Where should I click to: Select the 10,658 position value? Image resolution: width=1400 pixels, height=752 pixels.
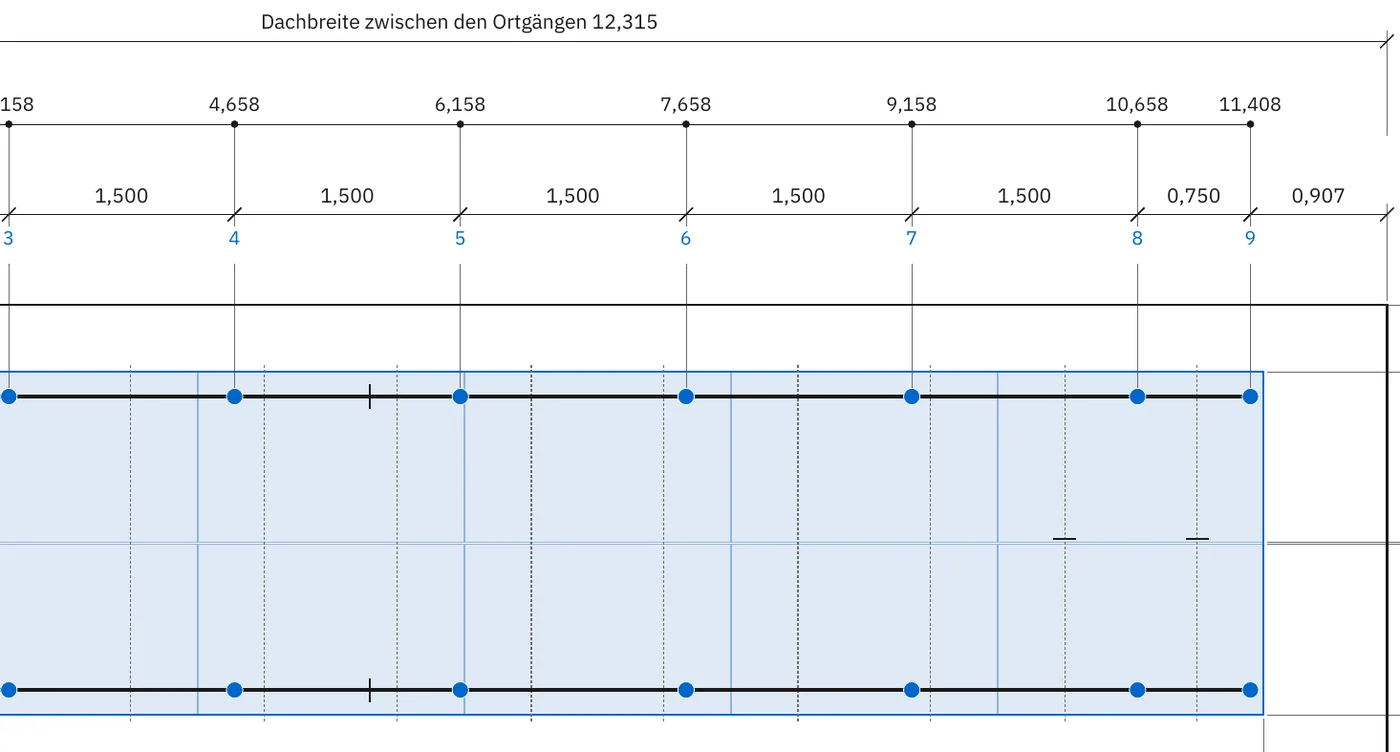coord(1137,104)
